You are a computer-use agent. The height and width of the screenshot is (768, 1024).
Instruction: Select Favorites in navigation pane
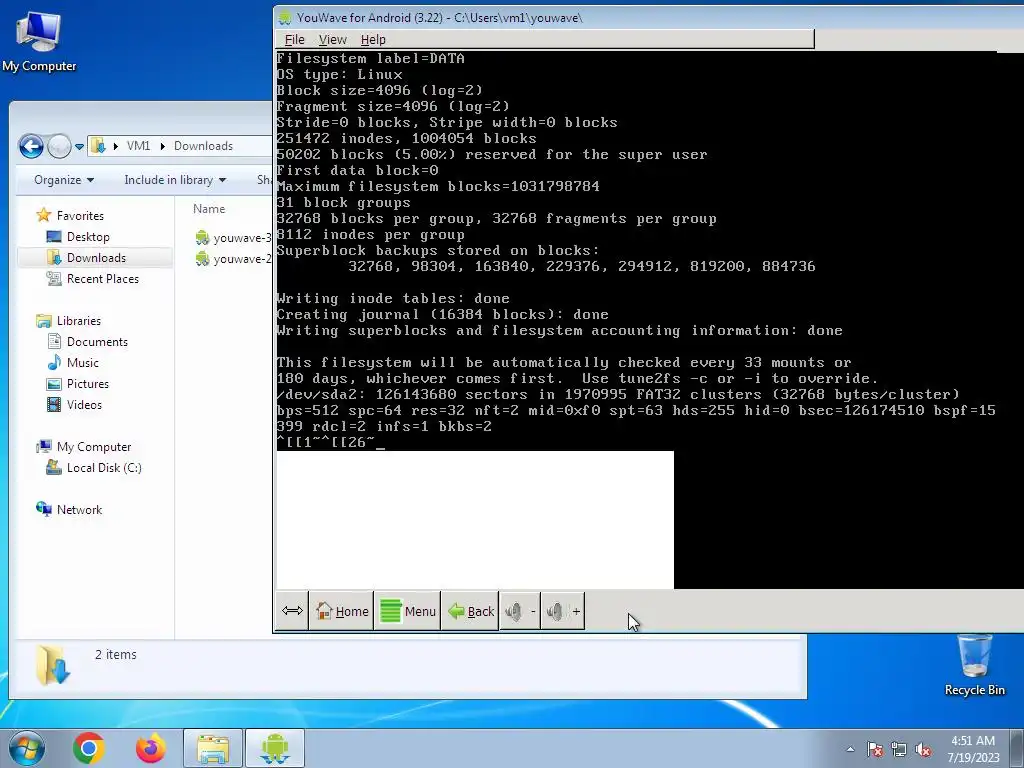tap(80, 216)
